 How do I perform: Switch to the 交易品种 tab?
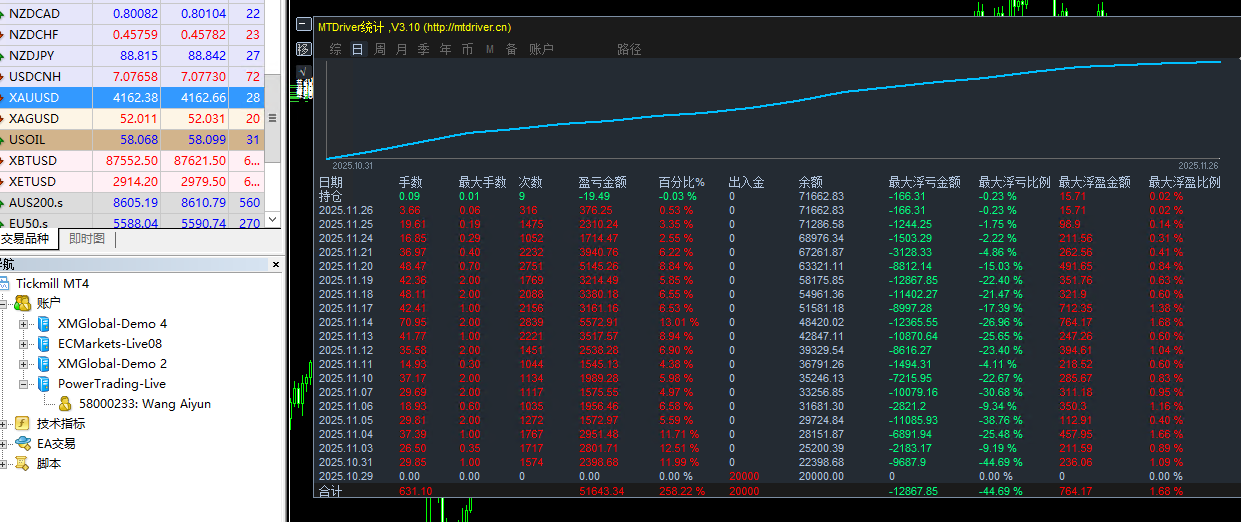tap(26, 239)
